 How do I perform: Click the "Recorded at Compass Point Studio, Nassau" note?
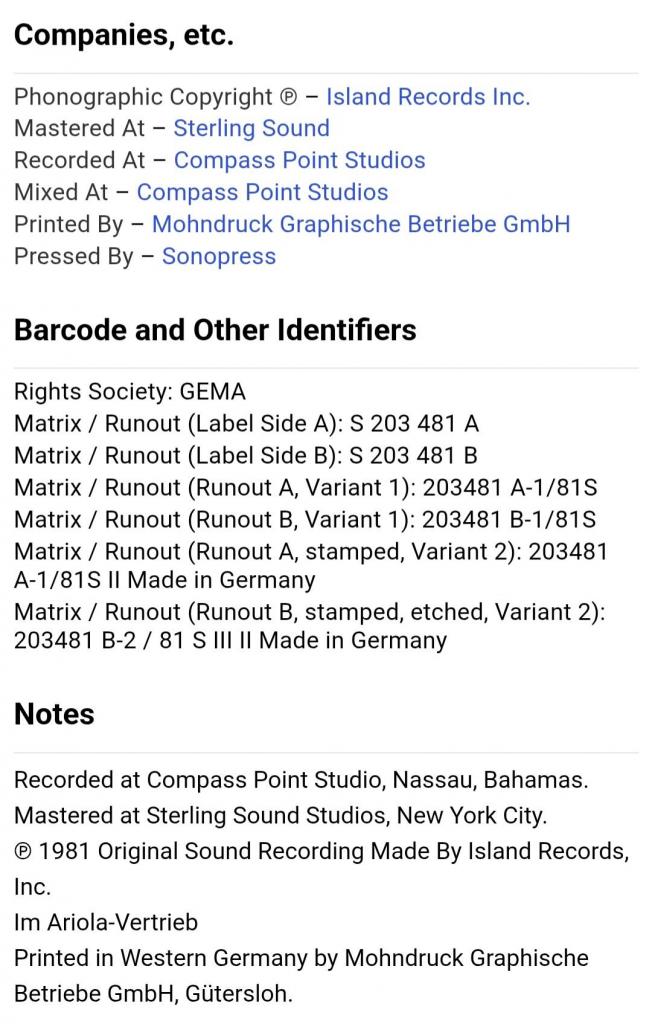(x=301, y=780)
